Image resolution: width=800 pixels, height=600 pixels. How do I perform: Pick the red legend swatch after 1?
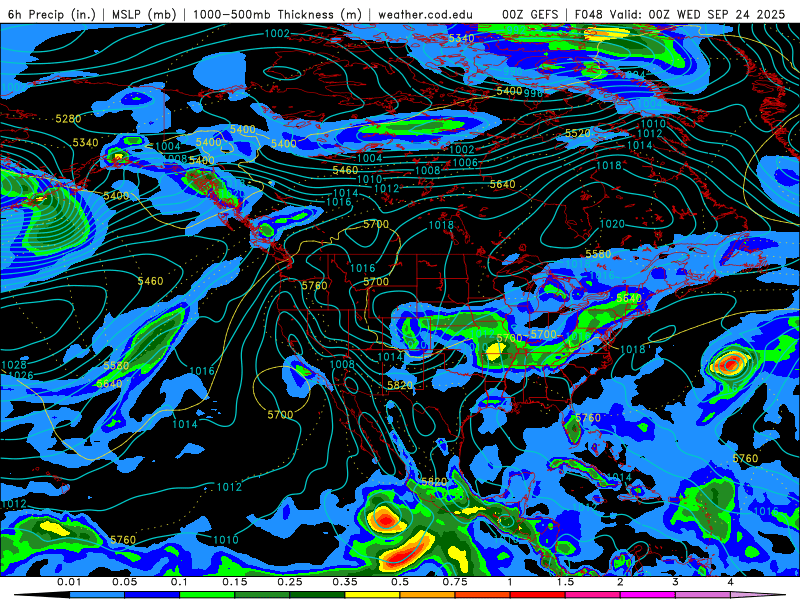click(538, 595)
